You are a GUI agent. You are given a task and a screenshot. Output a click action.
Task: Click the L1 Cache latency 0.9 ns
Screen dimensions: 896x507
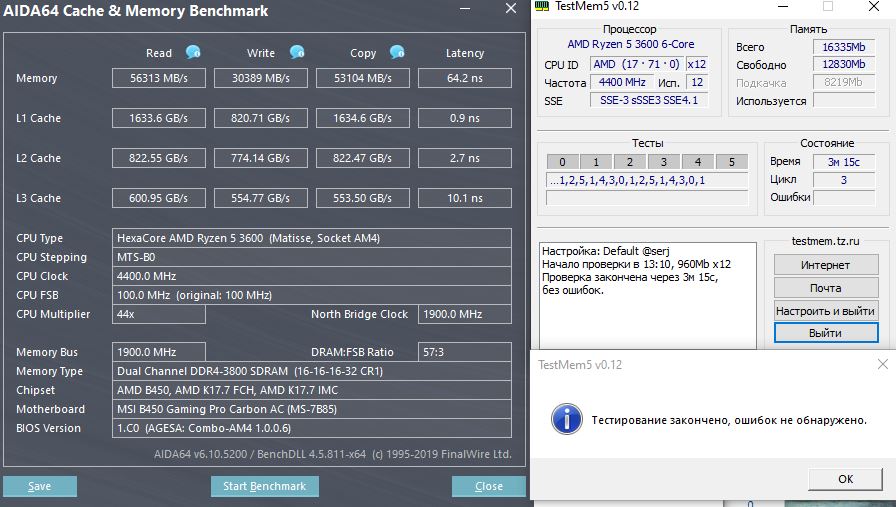click(465, 118)
